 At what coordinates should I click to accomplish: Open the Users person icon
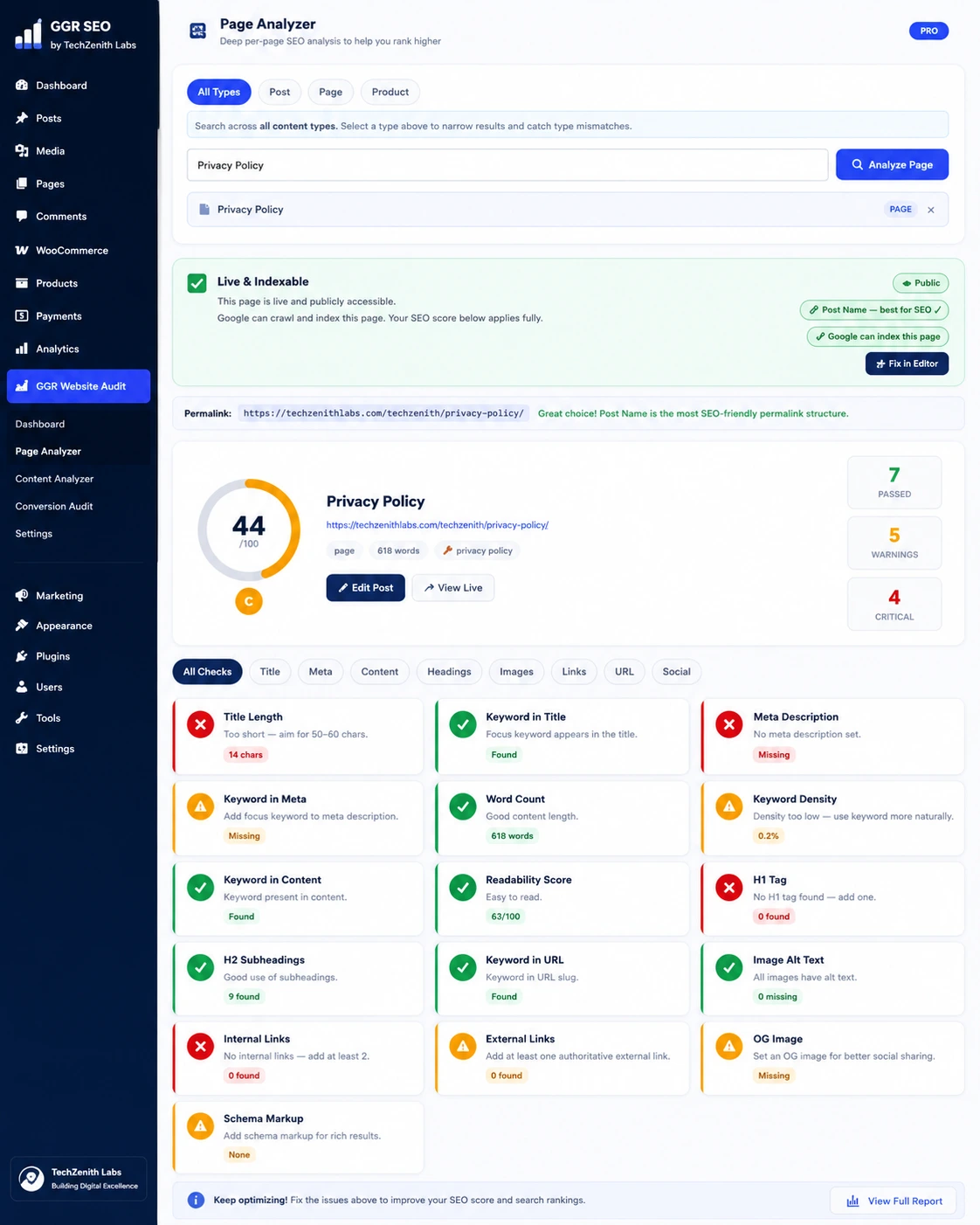(x=22, y=687)
